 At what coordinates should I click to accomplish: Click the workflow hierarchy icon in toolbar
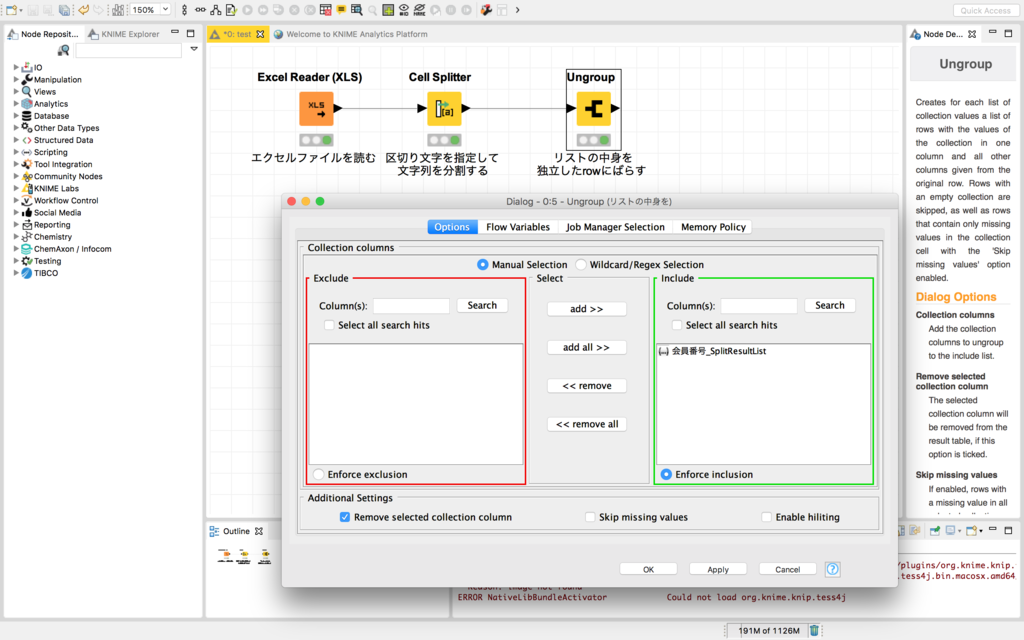point(216,10)
